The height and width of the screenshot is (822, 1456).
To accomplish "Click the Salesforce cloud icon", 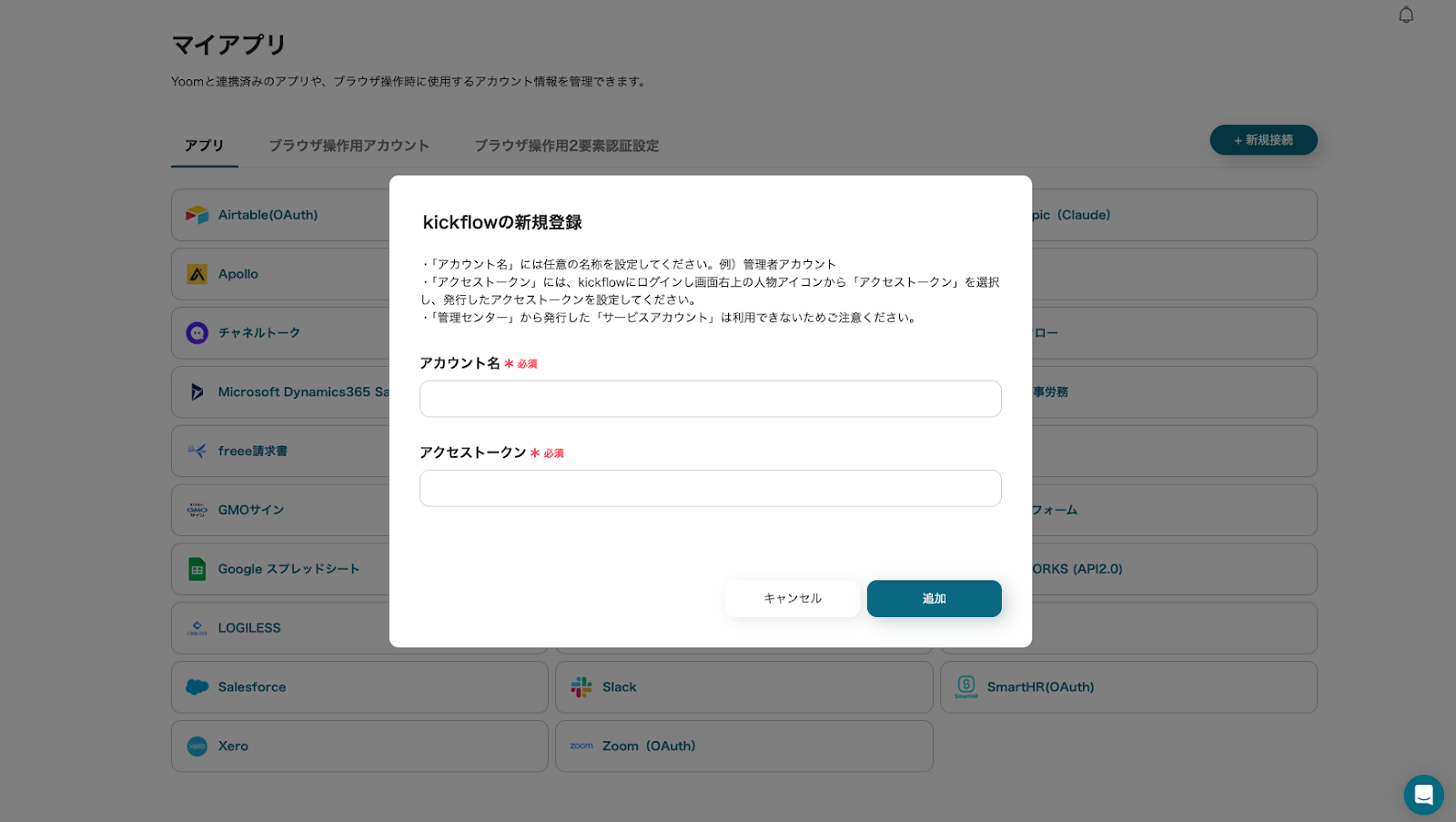I will point(197,687).
